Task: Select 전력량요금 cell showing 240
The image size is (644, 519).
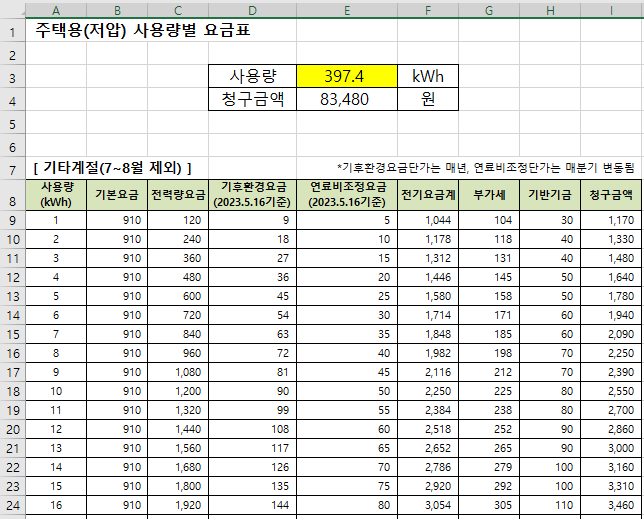Action: point(178,239)
